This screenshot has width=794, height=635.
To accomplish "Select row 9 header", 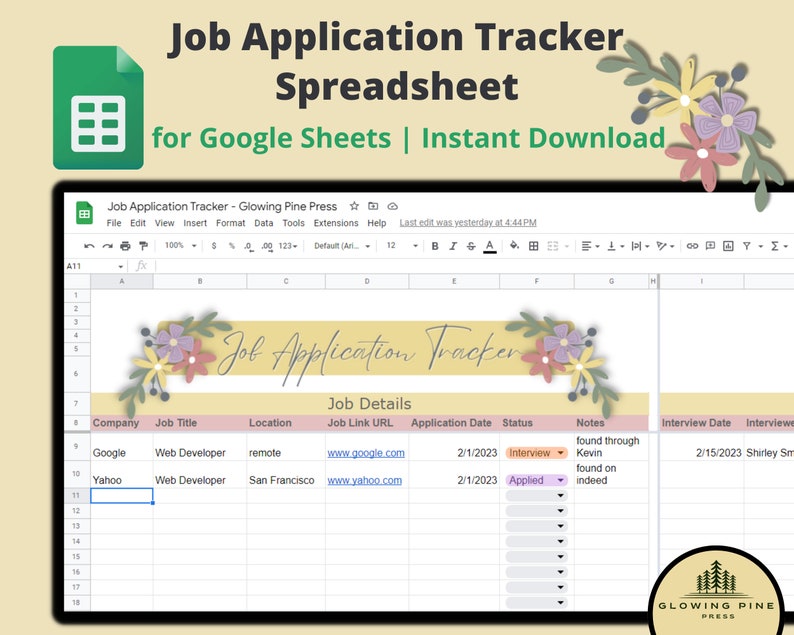I will point(77,446).
